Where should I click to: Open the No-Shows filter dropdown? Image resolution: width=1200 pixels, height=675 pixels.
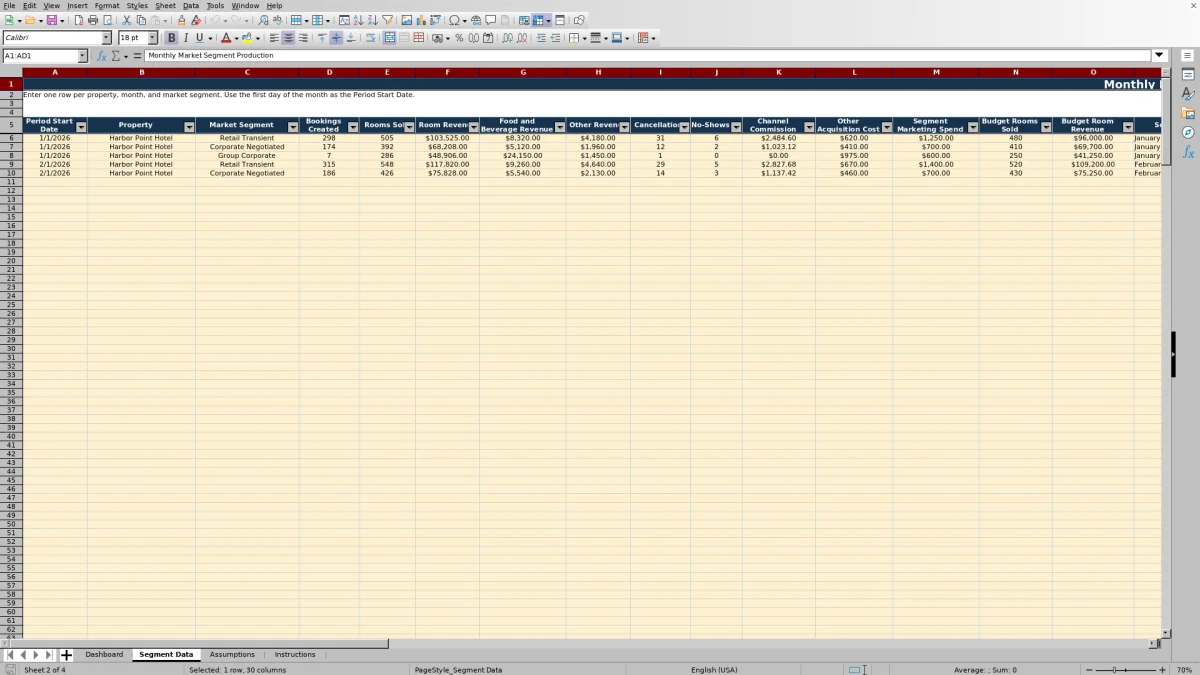click(736, 127)
